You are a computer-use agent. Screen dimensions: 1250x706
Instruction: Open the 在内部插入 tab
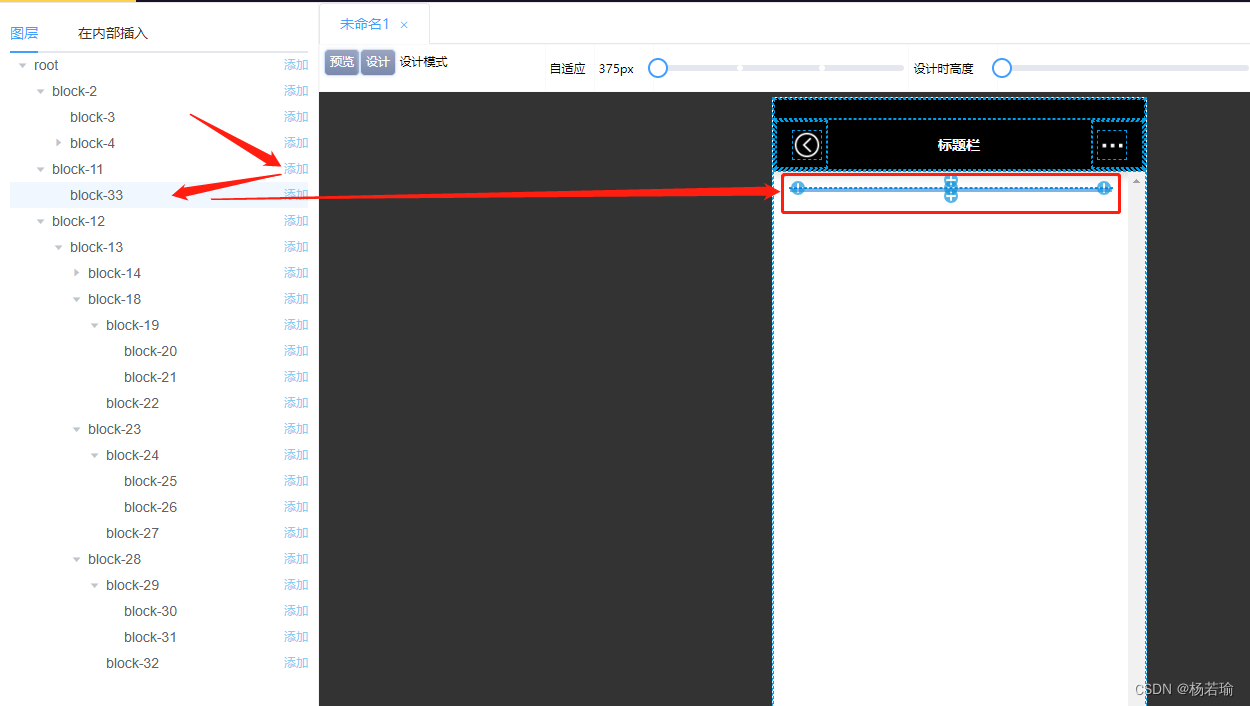113,33
